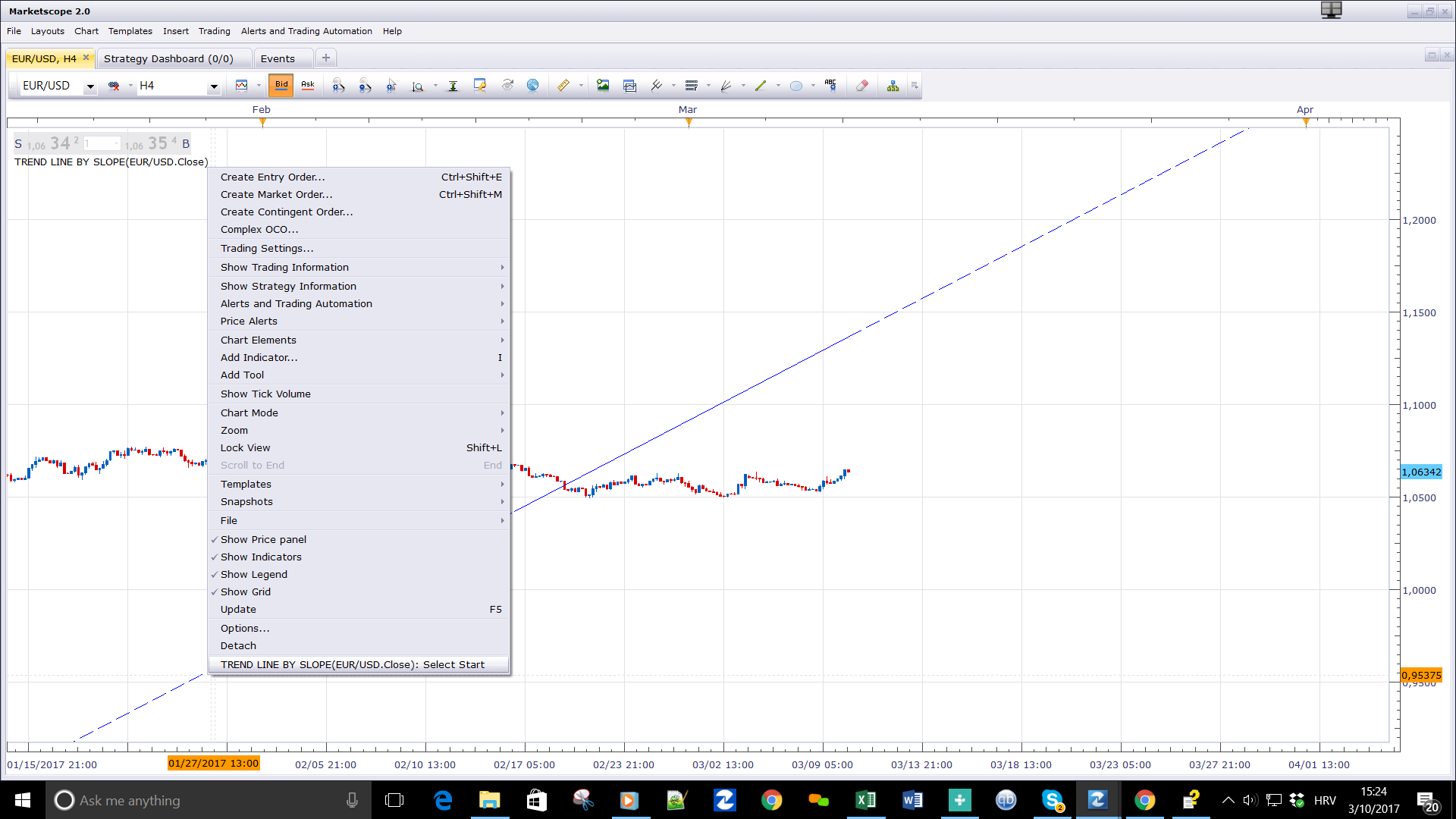Screen dimensions: 1456x819
Task: Open the EUR/USD symbol dropdown
Action: [x=90, y=86]
